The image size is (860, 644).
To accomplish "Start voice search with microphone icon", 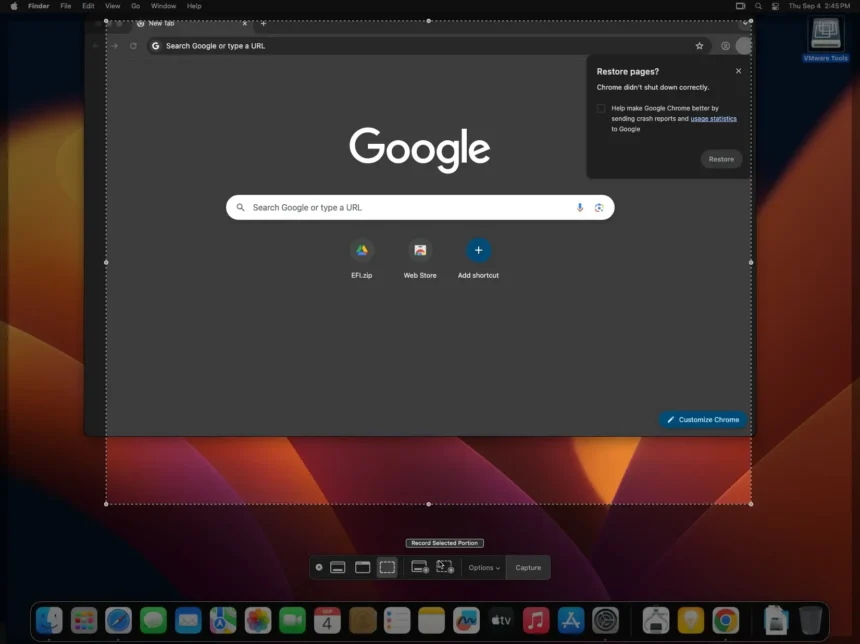I will point(580,207).
